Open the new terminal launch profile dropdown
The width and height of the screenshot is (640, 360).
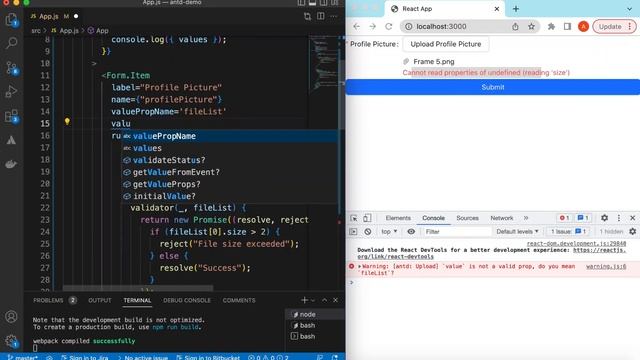coord(313,300)
